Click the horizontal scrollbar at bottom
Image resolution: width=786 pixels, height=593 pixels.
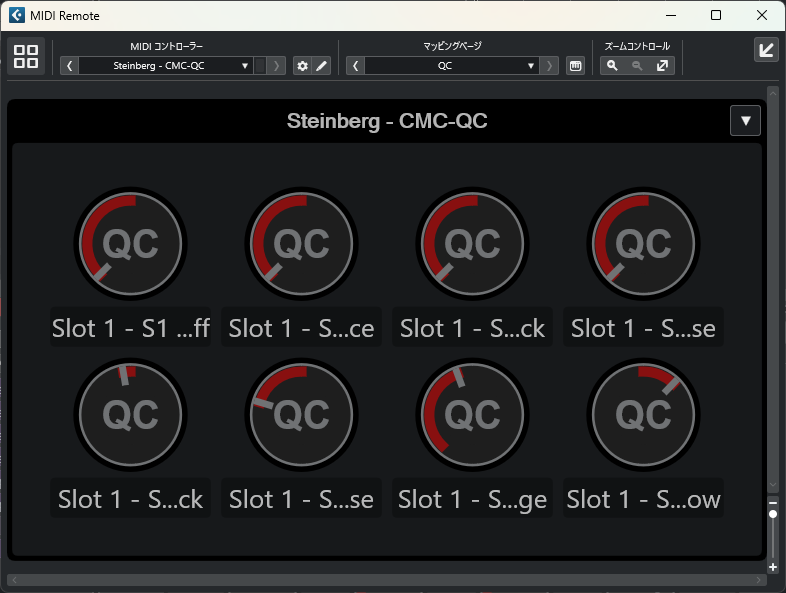tap(386, 580)
